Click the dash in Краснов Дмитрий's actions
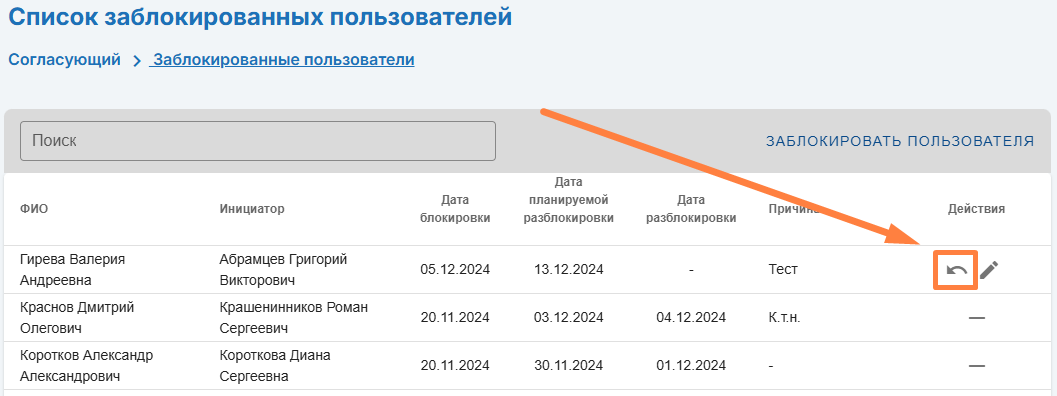 [x=976, y=318]
